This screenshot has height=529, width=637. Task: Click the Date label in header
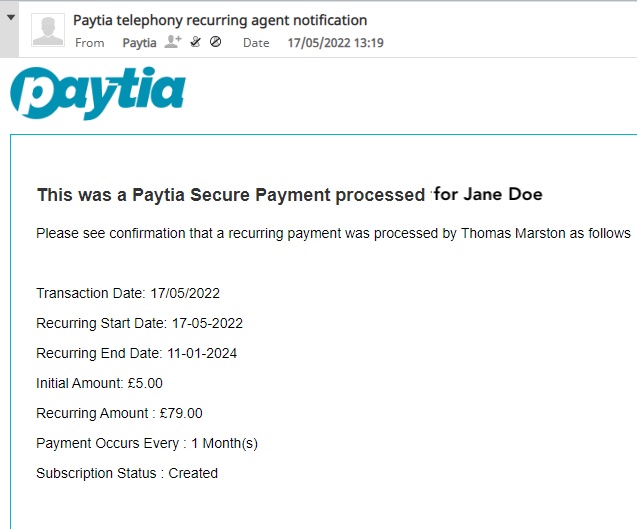[x=256, y=43]
